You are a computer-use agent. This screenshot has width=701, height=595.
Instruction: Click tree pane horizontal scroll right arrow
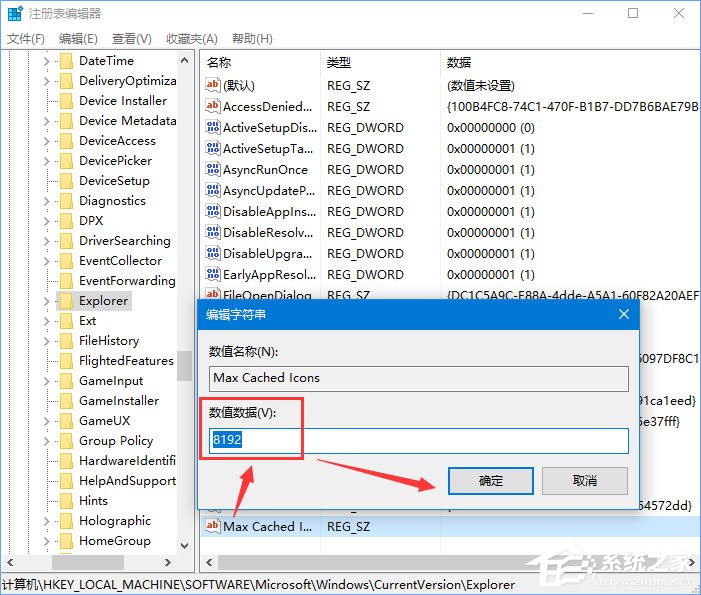pyautogui.click(x=168, y=562)
